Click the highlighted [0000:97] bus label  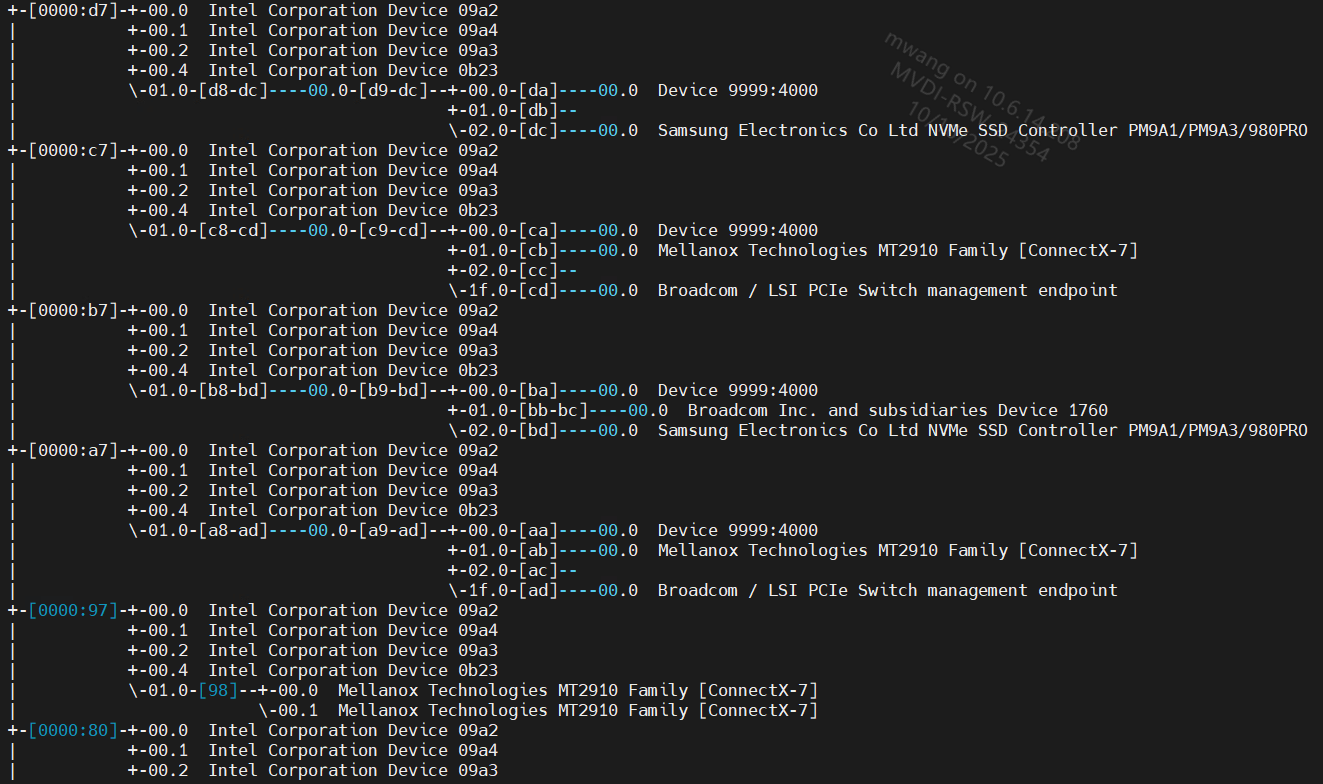73,610
